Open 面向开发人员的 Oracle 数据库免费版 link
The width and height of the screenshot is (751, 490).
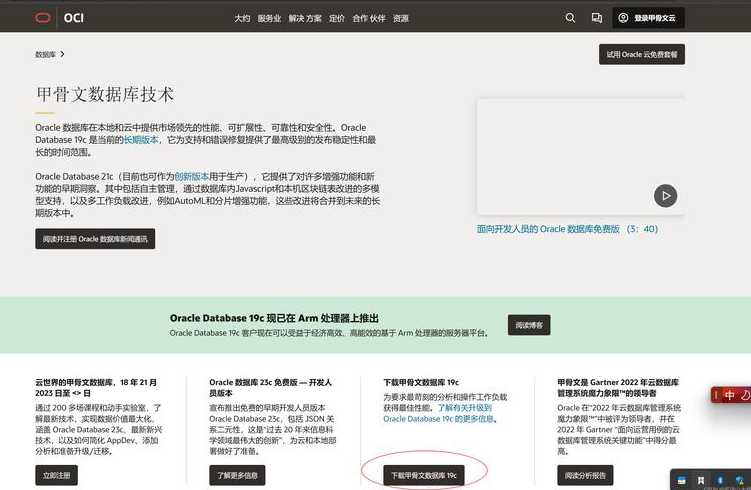[567, 229]
